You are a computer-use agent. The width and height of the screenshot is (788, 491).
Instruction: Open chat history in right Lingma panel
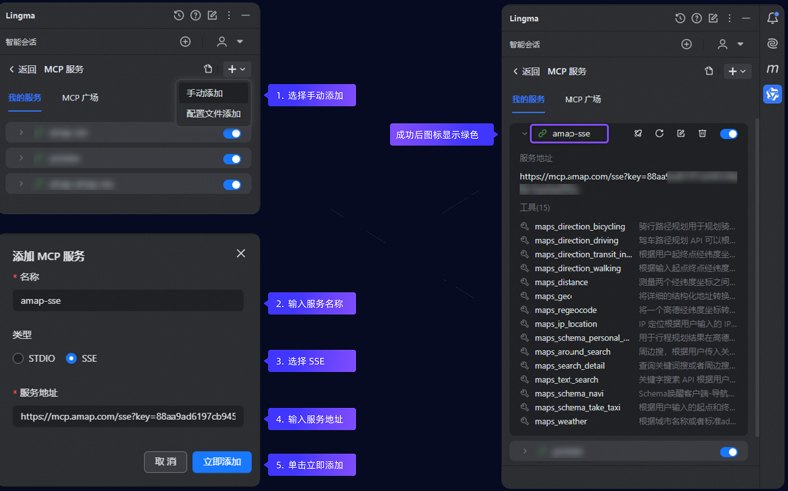680,18
